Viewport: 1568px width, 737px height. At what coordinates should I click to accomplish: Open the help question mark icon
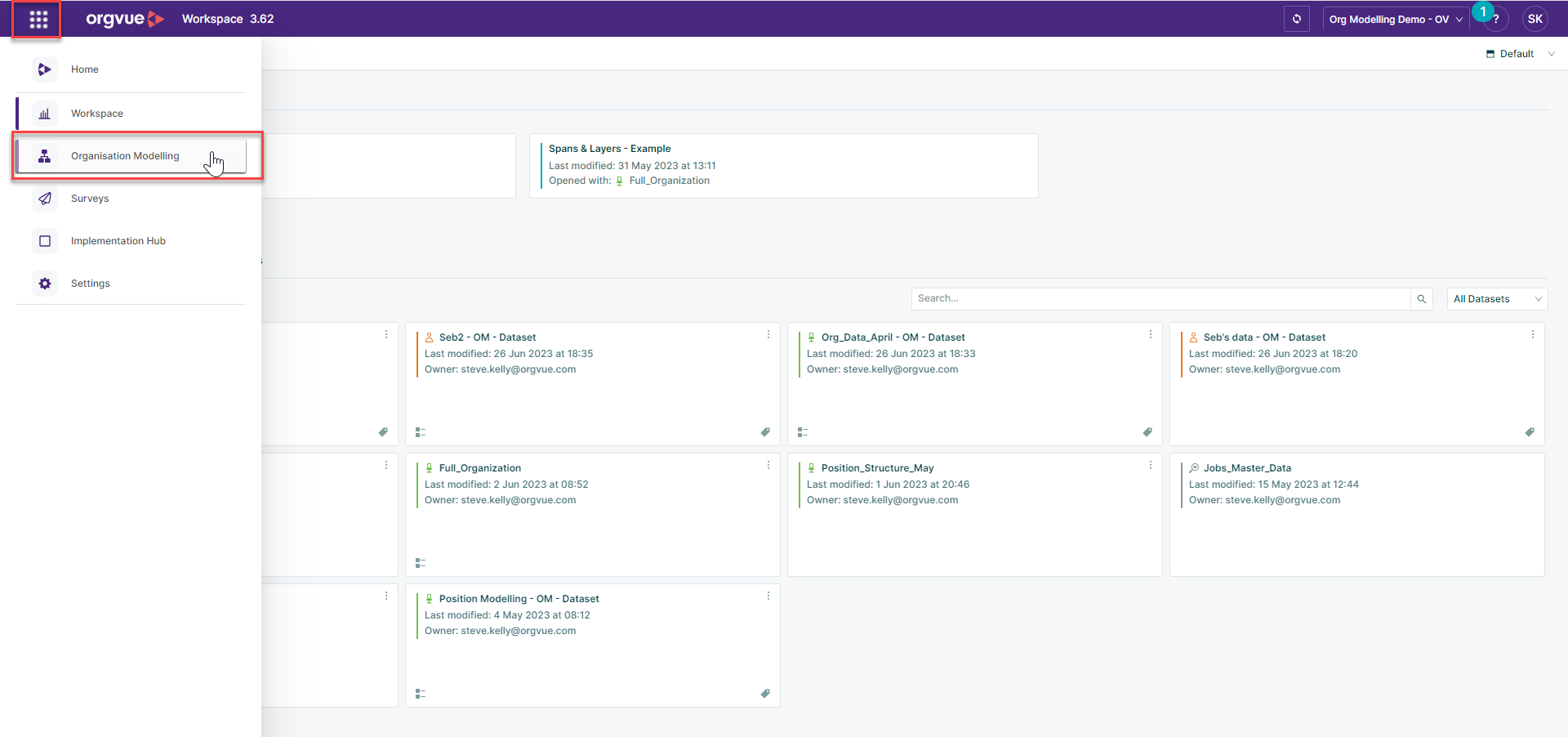1496,20
